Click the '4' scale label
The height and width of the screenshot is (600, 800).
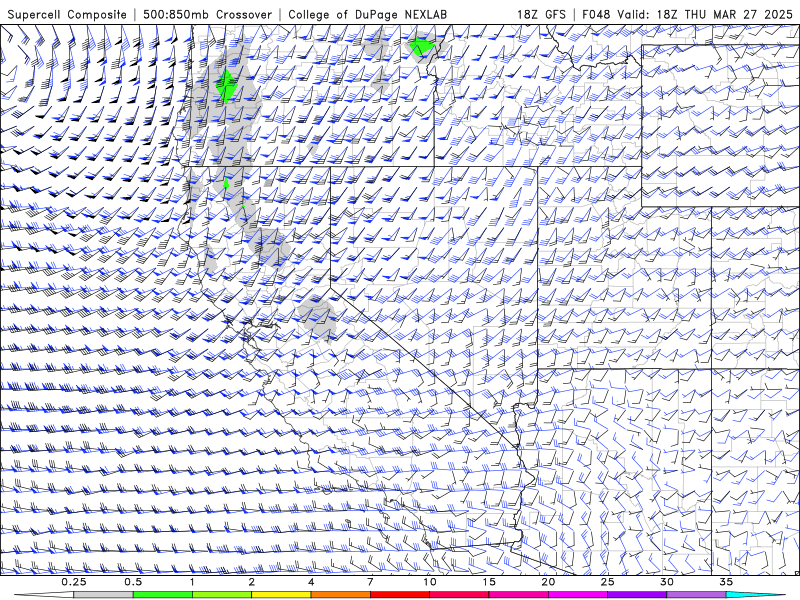[x=311, y=582]
